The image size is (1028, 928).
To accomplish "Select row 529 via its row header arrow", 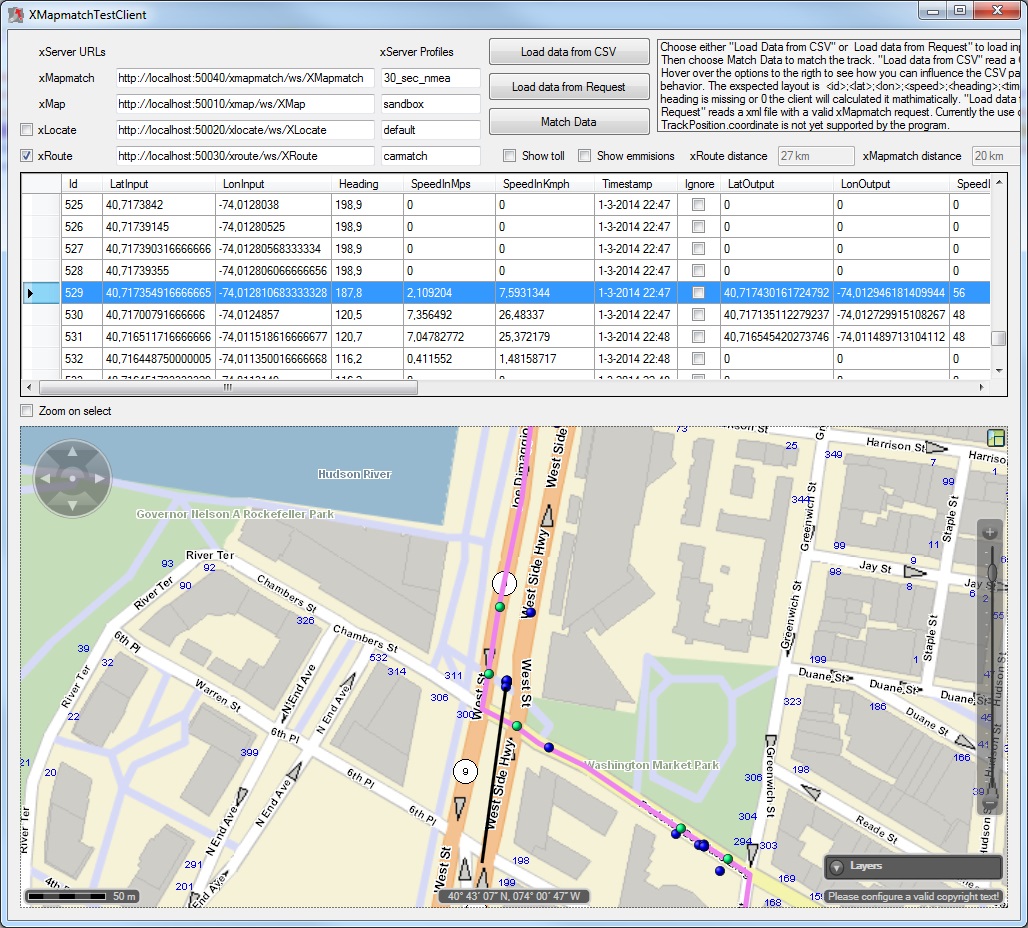I will pos(30,293).
